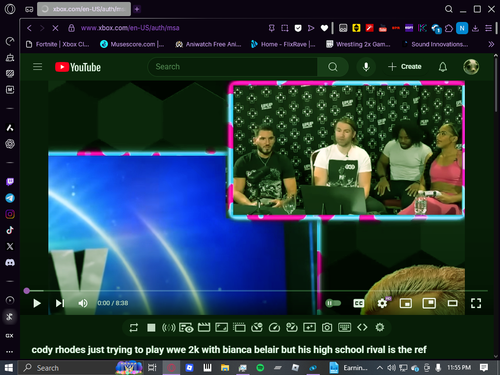Screen dimensions: 500x375
Task: Click the embed code brackets icon
Action: point(362,327)
